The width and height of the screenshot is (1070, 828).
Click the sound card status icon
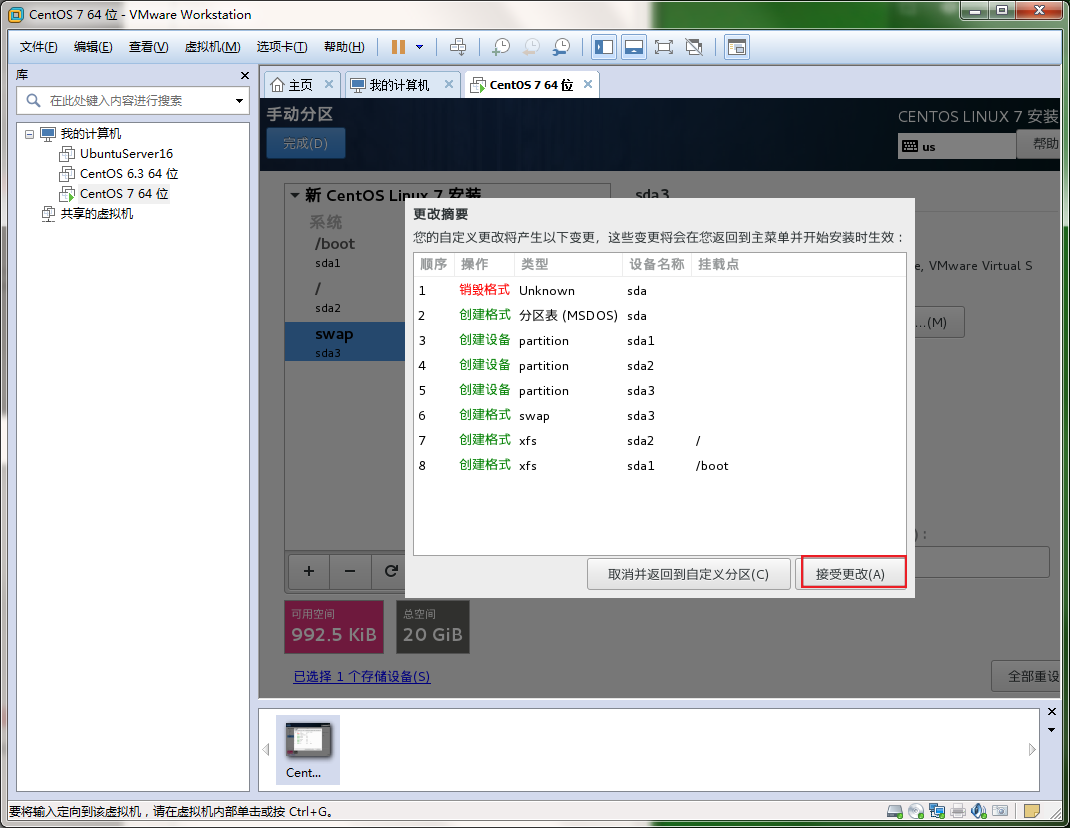click(979, 811)
